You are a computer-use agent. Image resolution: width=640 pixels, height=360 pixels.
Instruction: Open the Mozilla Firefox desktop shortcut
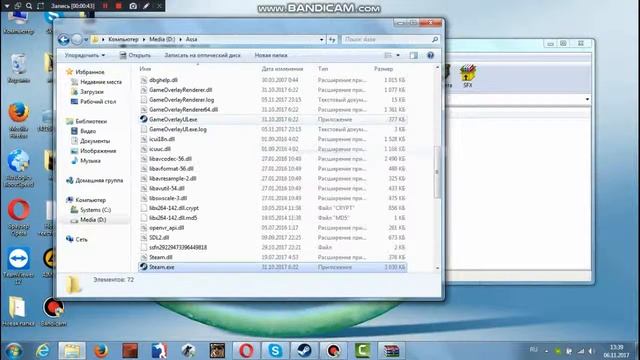[x=19, y=121]
